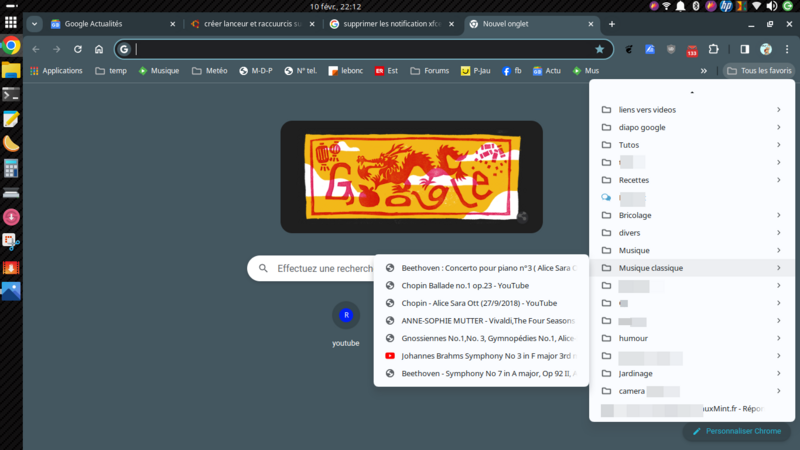Open the Chrome three-dot menu

click(x=787, y=49)
